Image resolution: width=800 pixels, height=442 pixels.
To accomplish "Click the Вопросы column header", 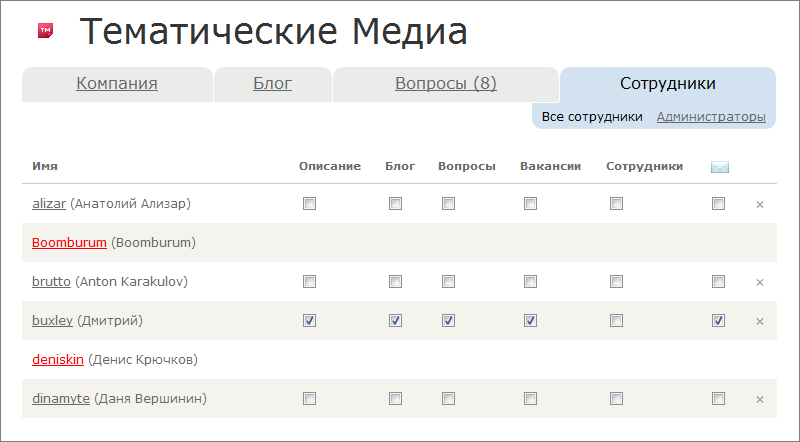I will [467, 166].
